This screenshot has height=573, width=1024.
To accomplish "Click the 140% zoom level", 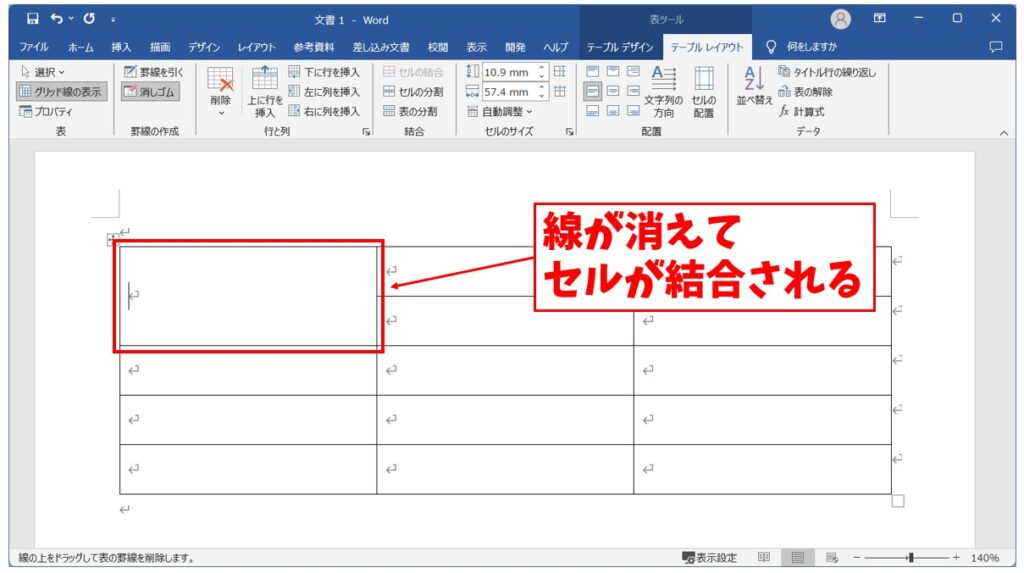I will point(984,558).
